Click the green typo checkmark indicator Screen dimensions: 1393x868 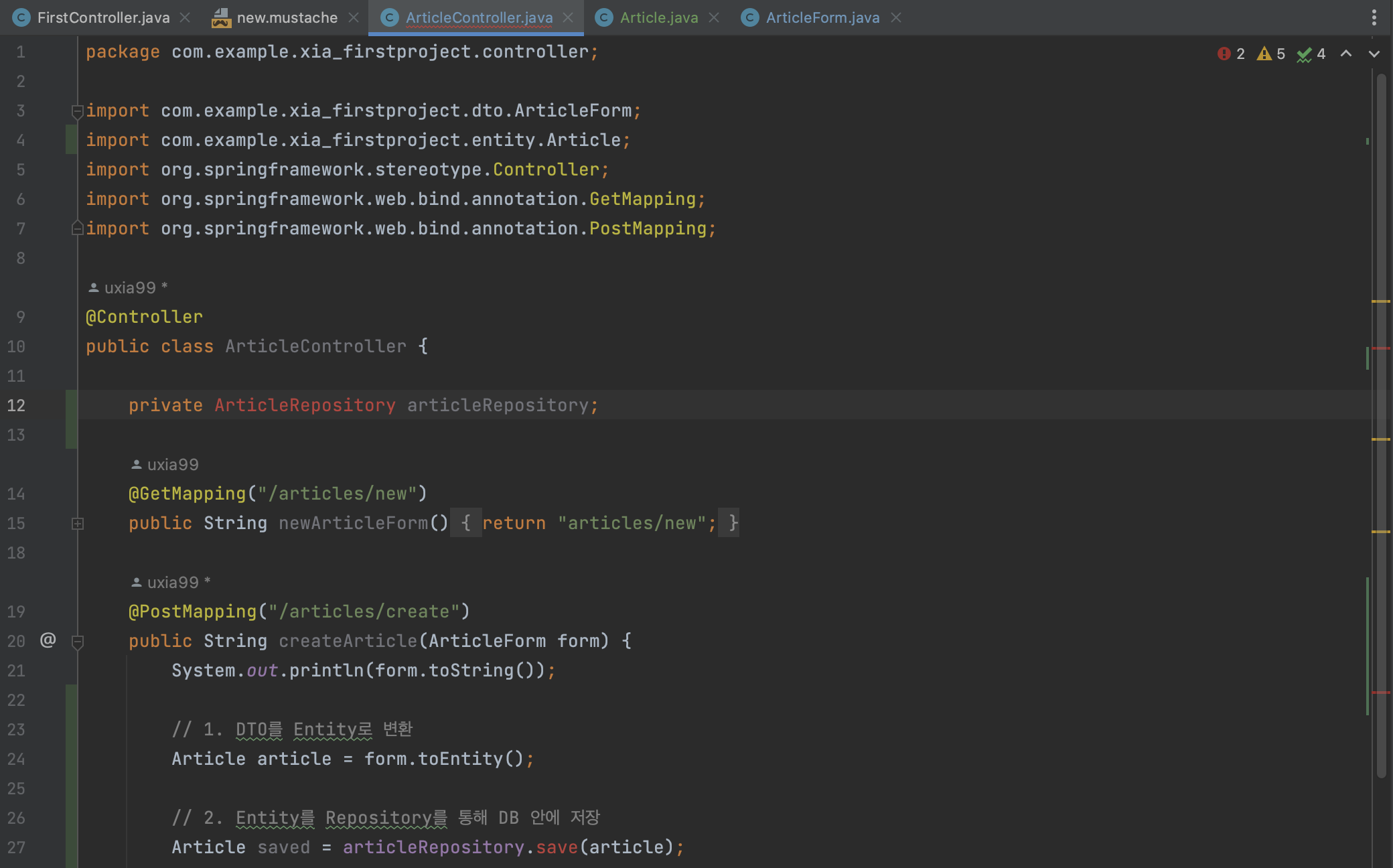pos(1311,54)
